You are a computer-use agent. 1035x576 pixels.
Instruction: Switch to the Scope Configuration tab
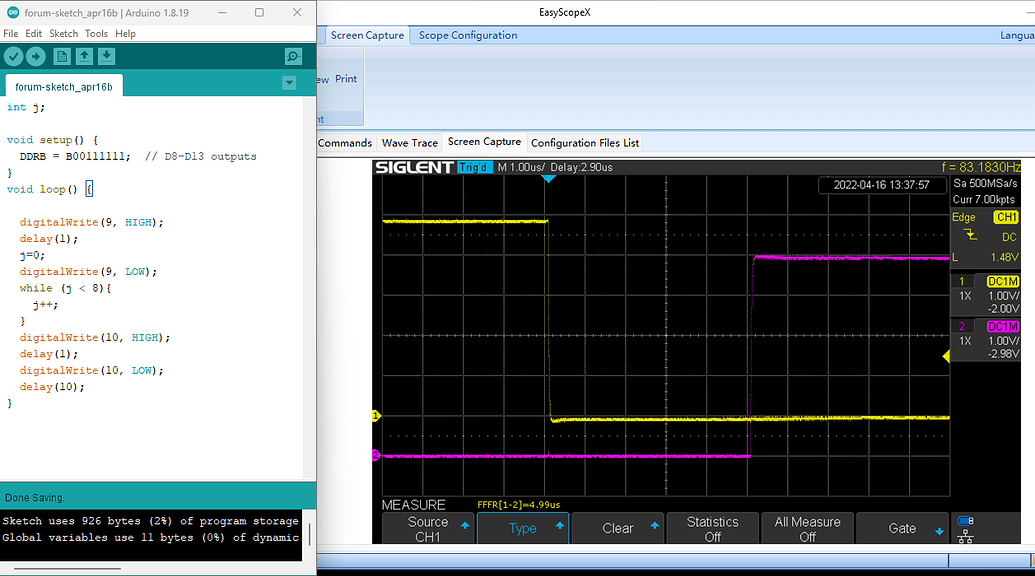pyautogui.click(x=465, y=34)
